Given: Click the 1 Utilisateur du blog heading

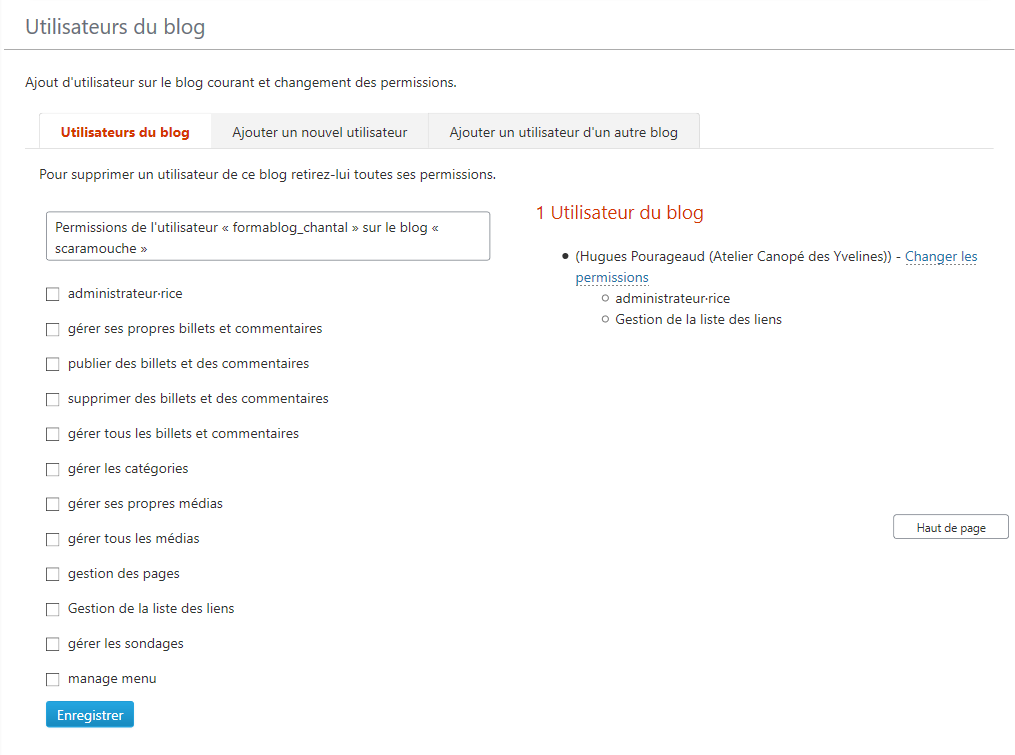Looking at the screenshot, I should (x=619, y=213).
